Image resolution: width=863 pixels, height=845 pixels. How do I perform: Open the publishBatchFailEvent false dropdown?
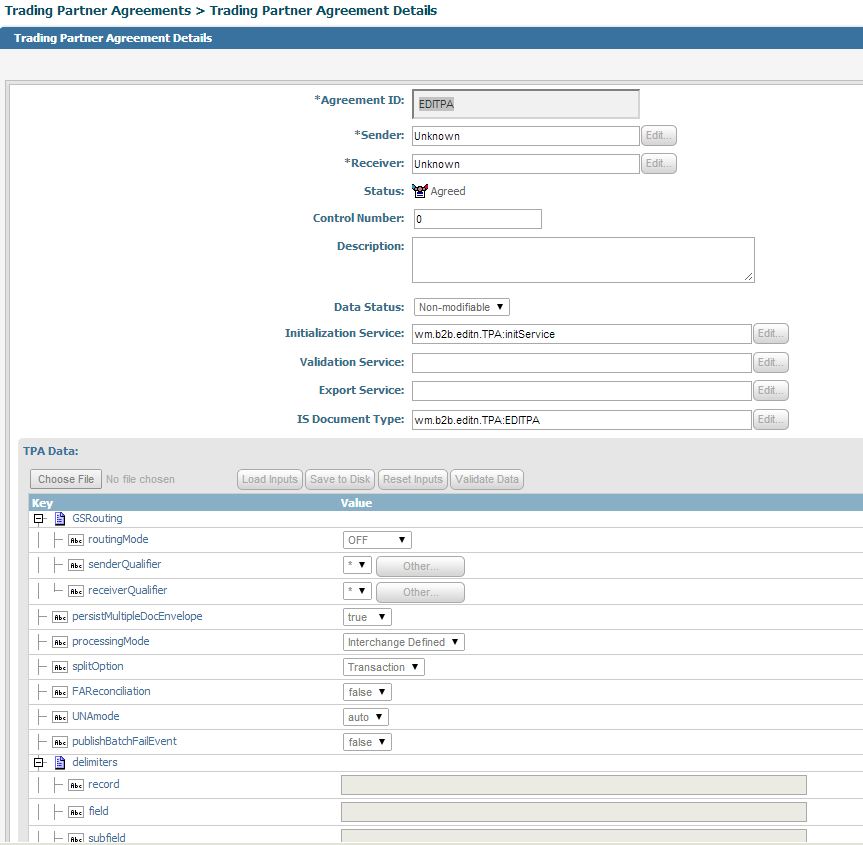[367, 742]
